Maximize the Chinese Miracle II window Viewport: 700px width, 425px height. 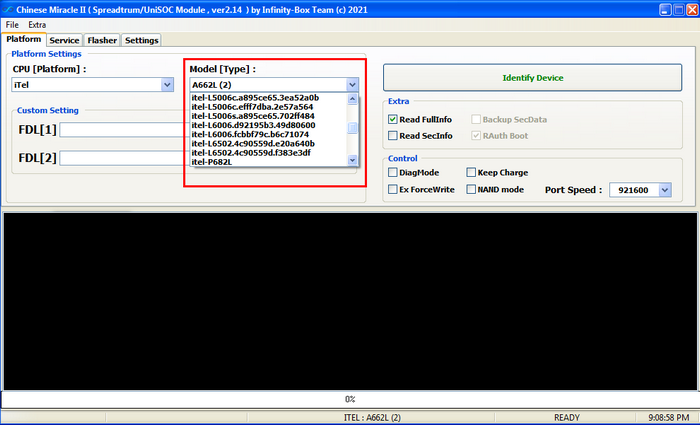(679, 9)
